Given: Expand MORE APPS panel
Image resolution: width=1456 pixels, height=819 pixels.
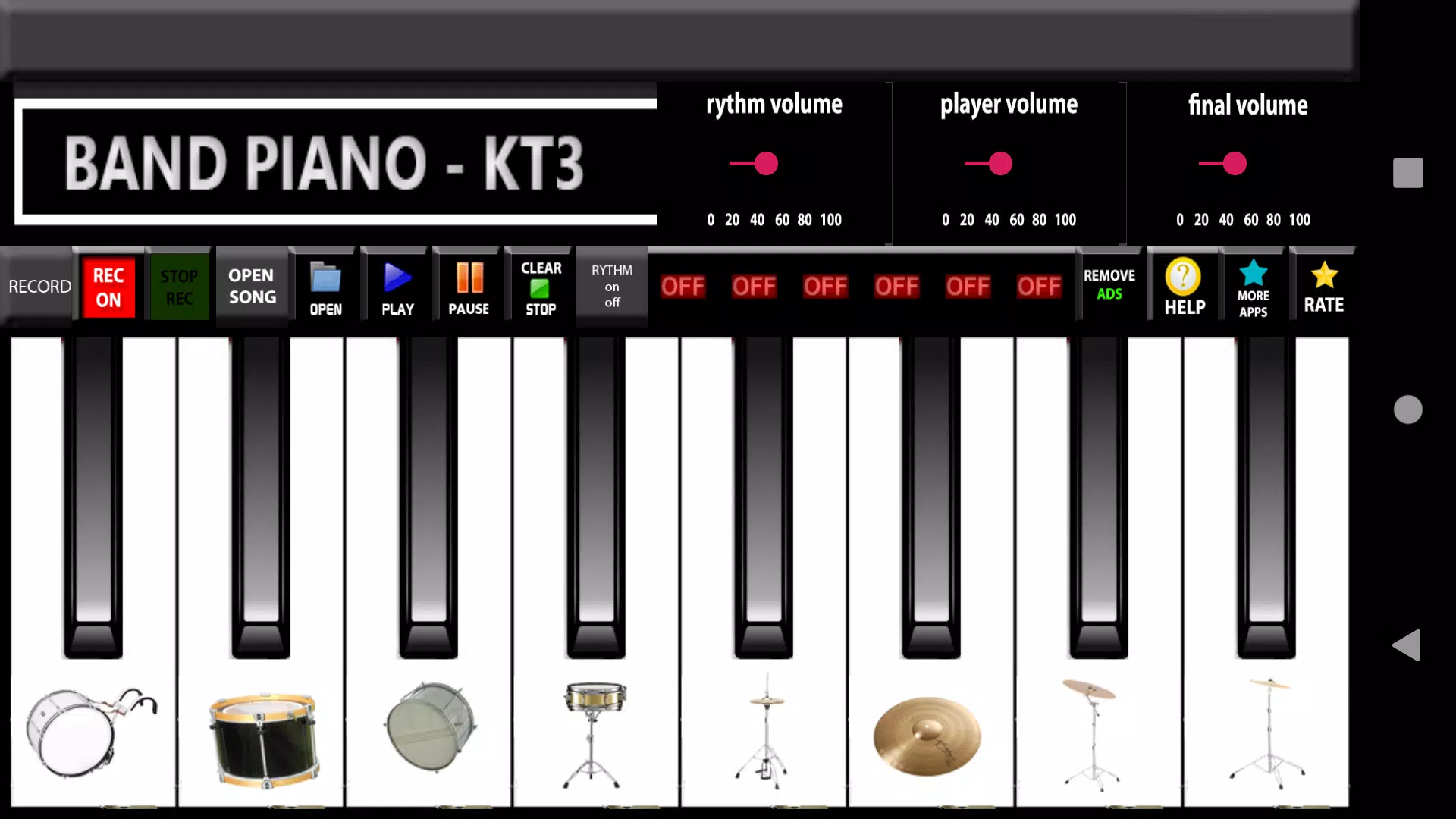Looking at the screenshot, I should [x=1253, y=287].
